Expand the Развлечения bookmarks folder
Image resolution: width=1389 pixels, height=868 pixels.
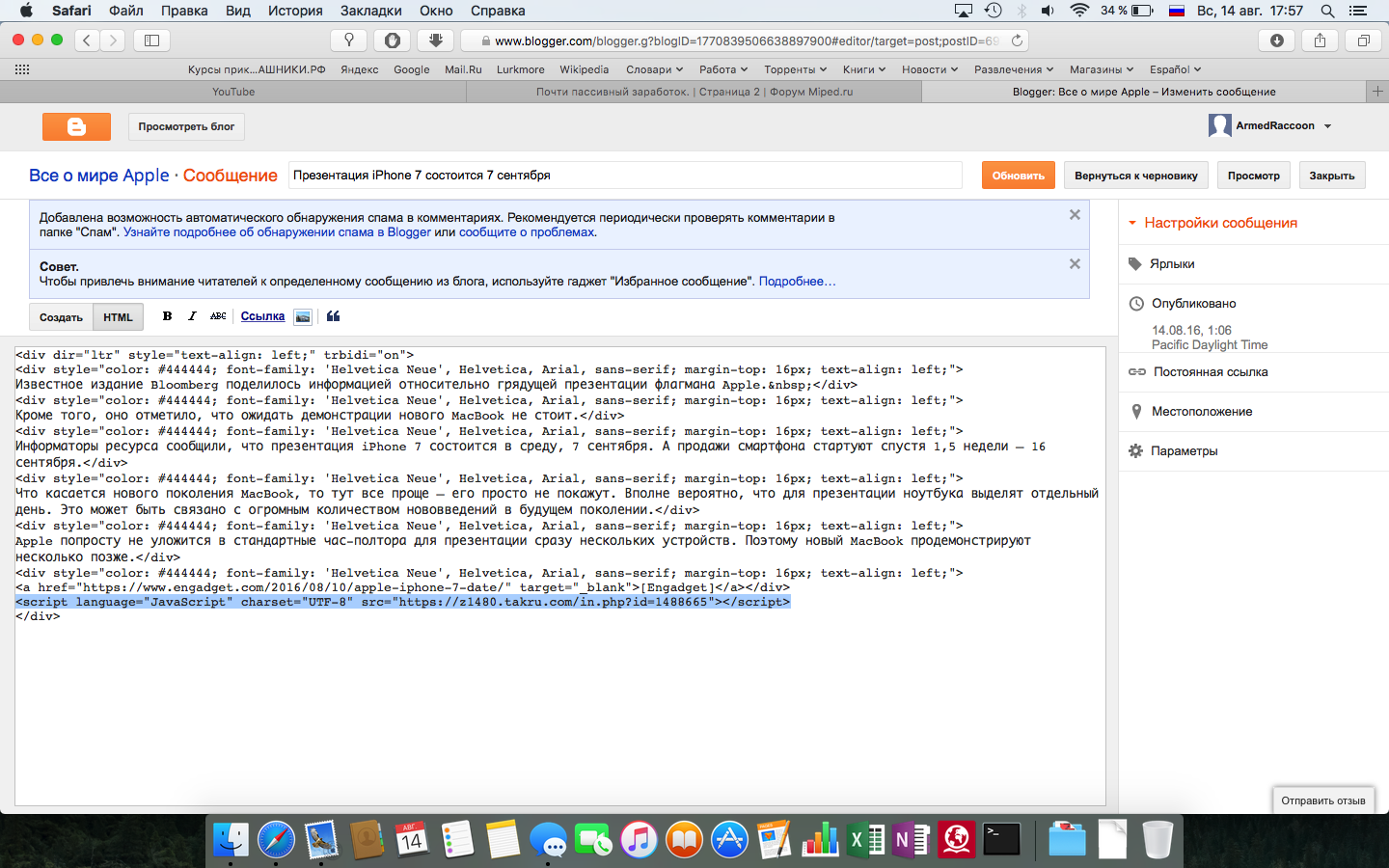[x=1014, y=69]
